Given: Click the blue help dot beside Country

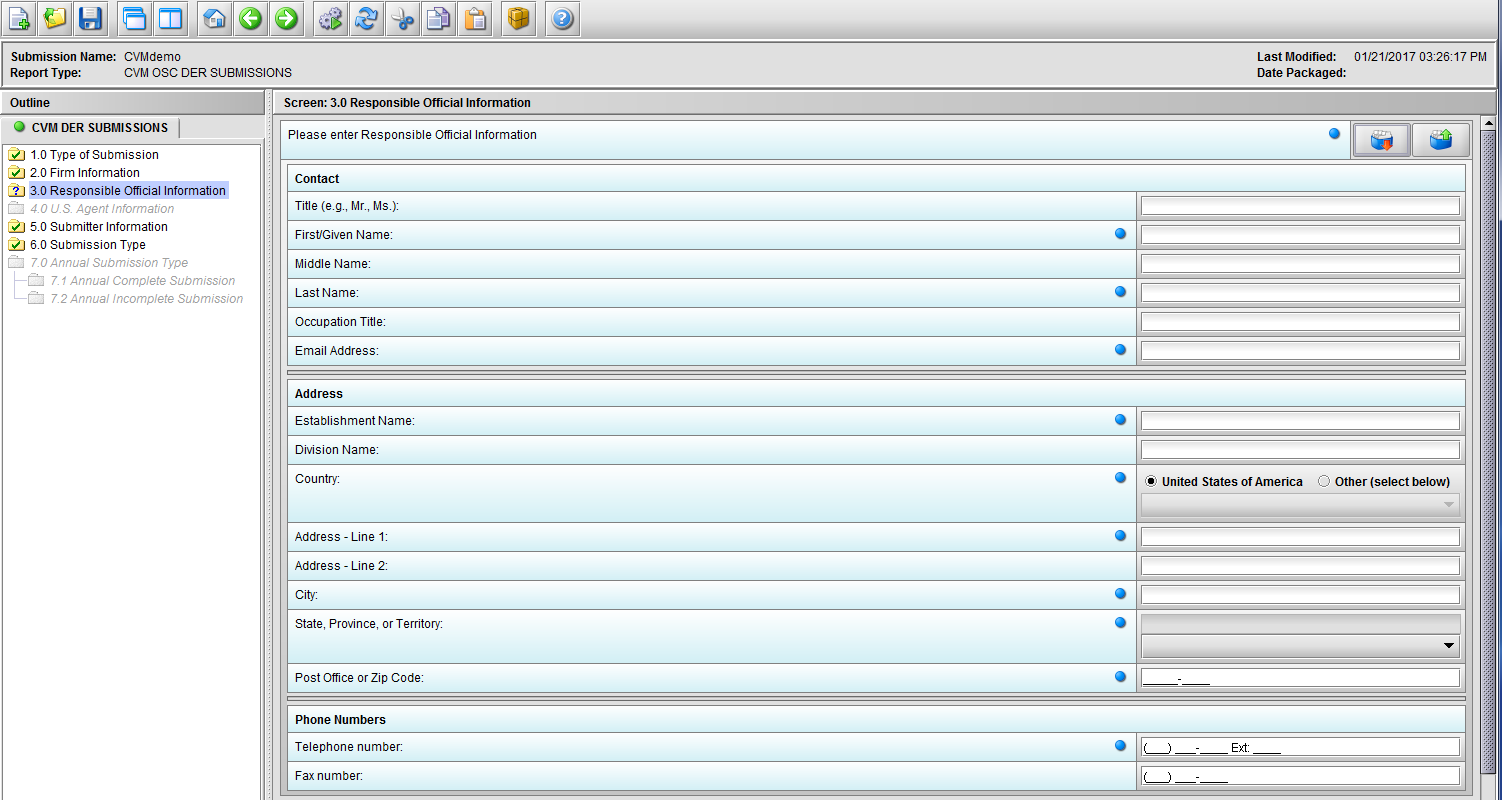Looking at the screenshot, I should click(x=1120, y=477).
